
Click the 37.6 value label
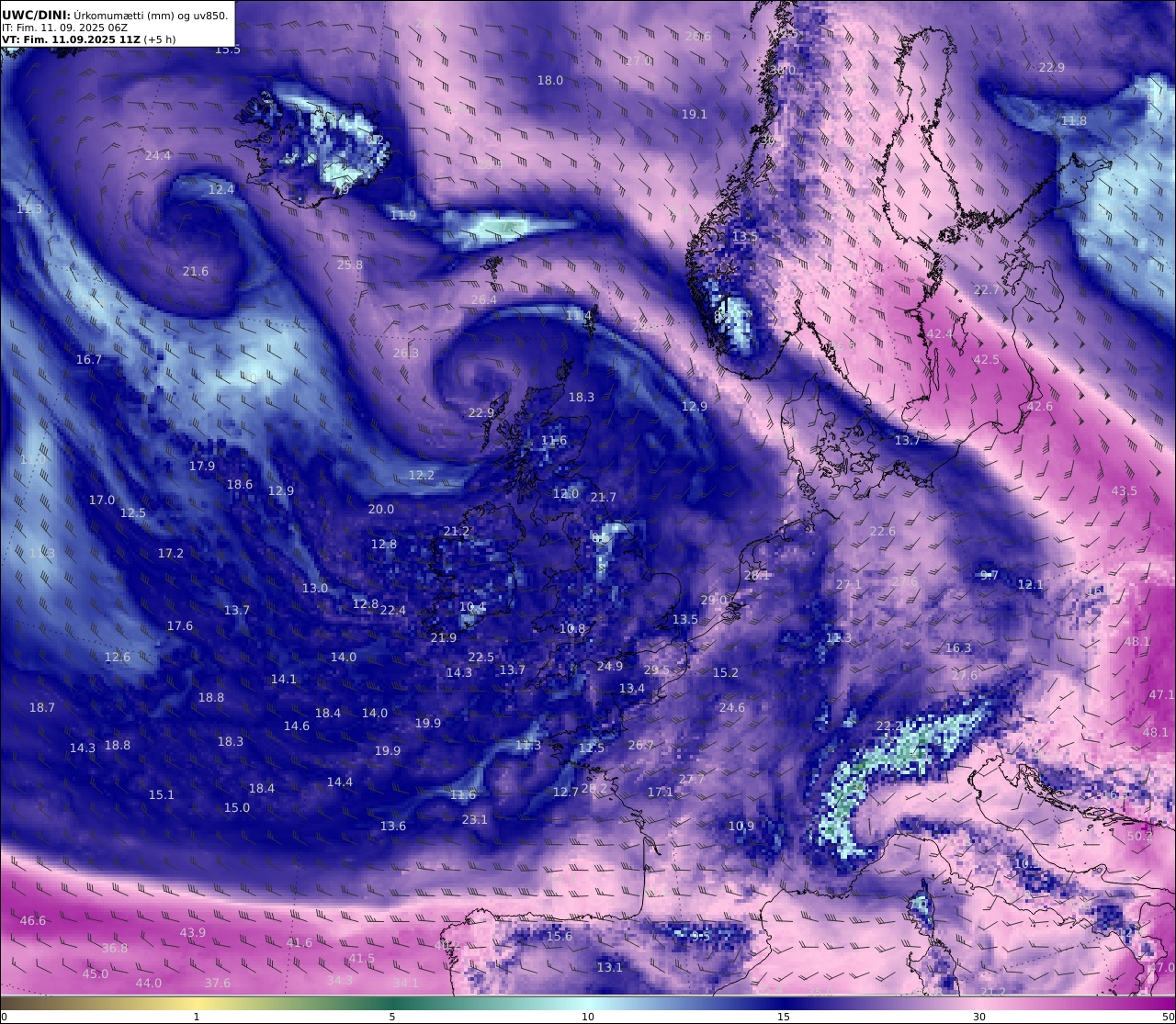click(218, 983)
